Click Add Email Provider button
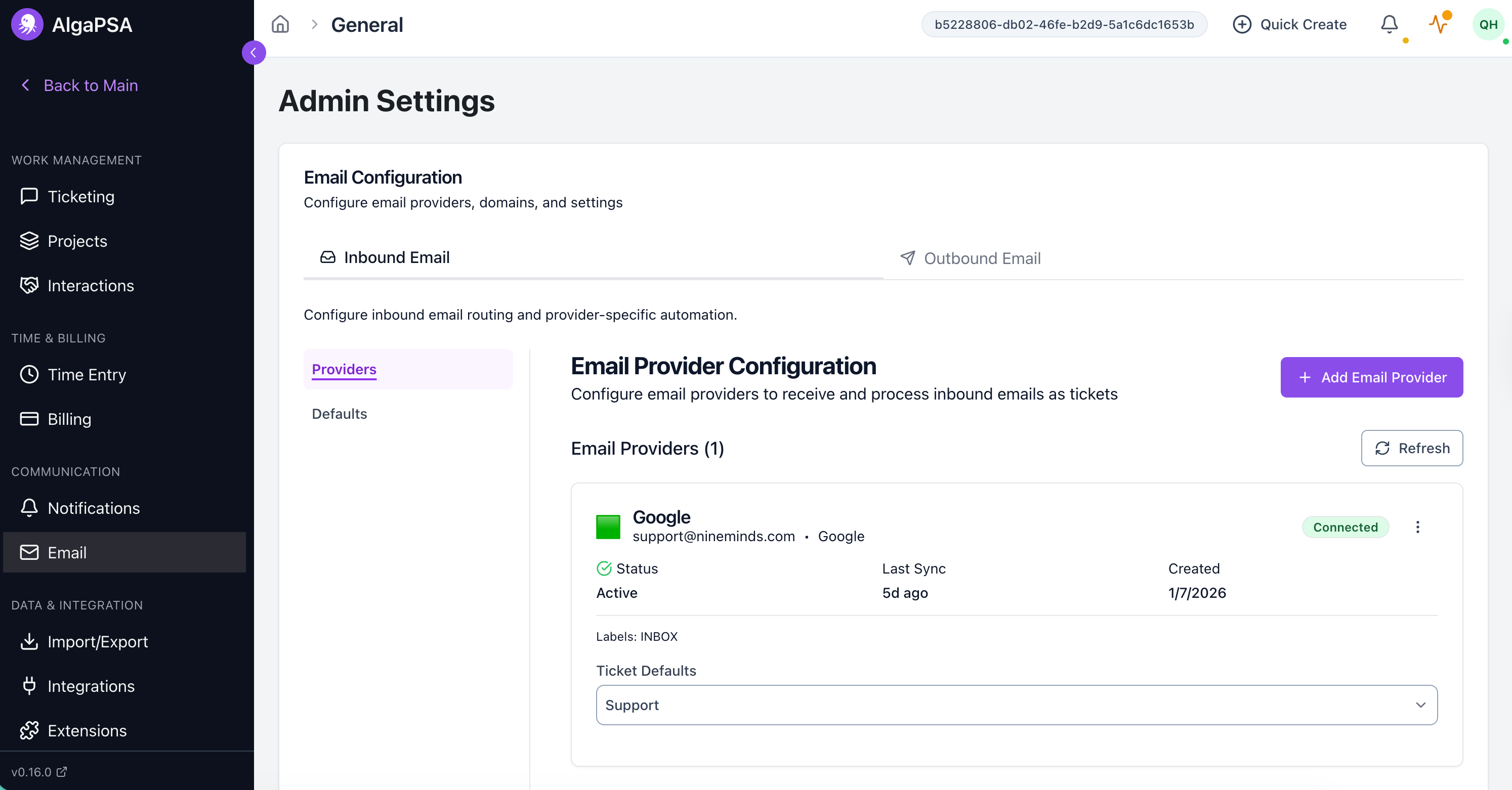This screenshot has width=1512, height=790. [1371, 377]
